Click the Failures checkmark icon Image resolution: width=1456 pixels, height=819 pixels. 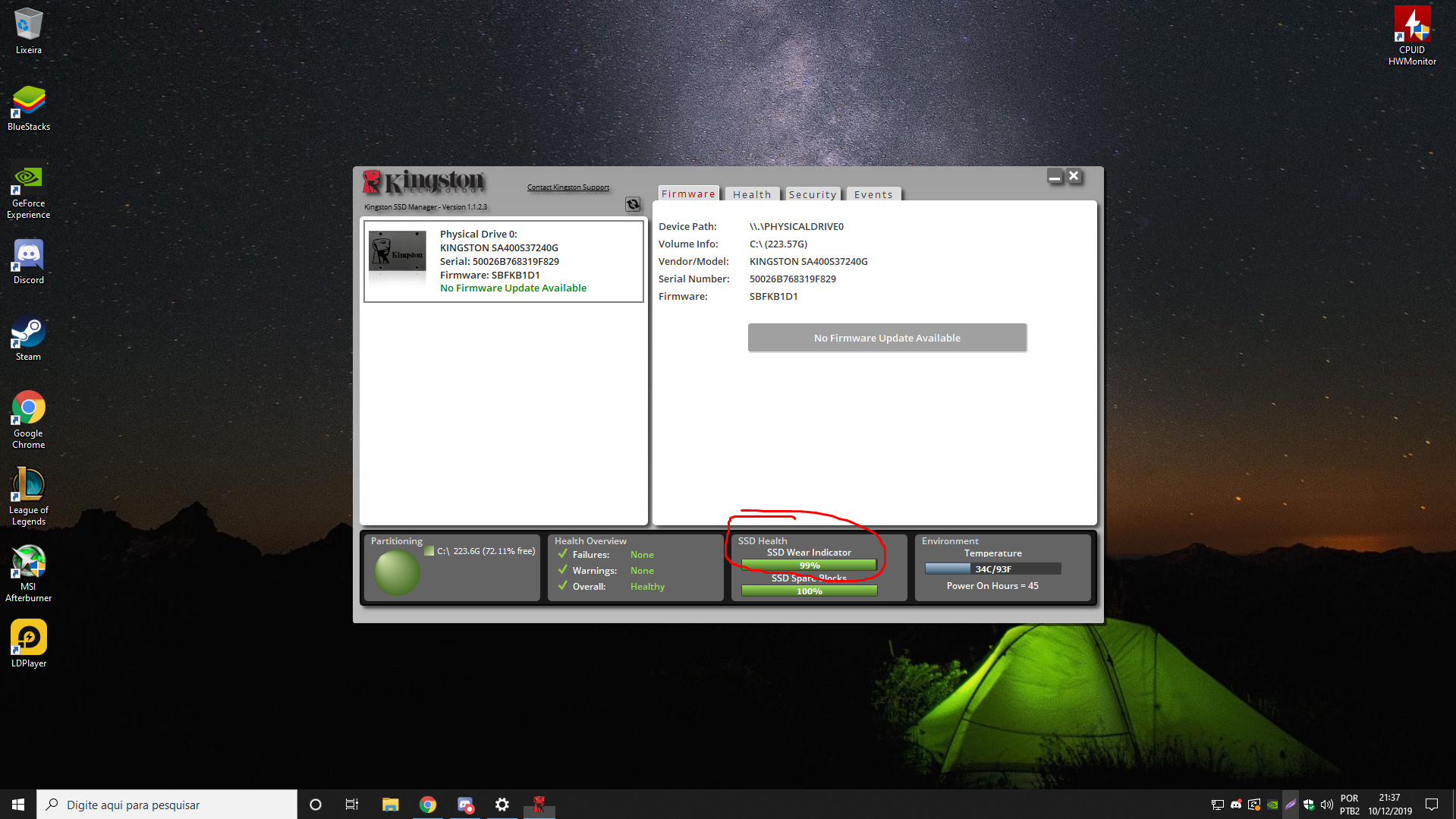[563, 554]
